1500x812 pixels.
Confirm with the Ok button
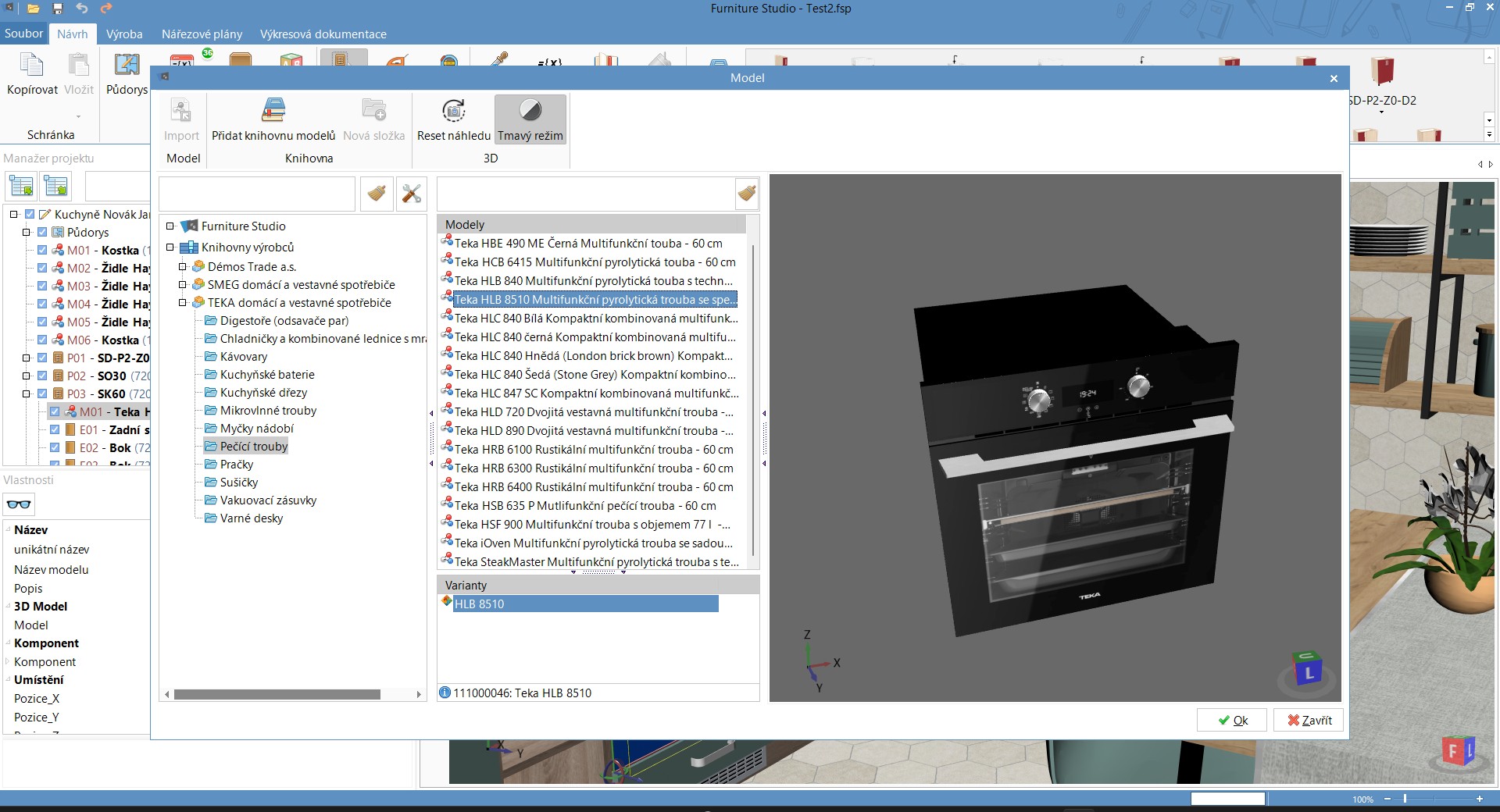(1233, 720)
